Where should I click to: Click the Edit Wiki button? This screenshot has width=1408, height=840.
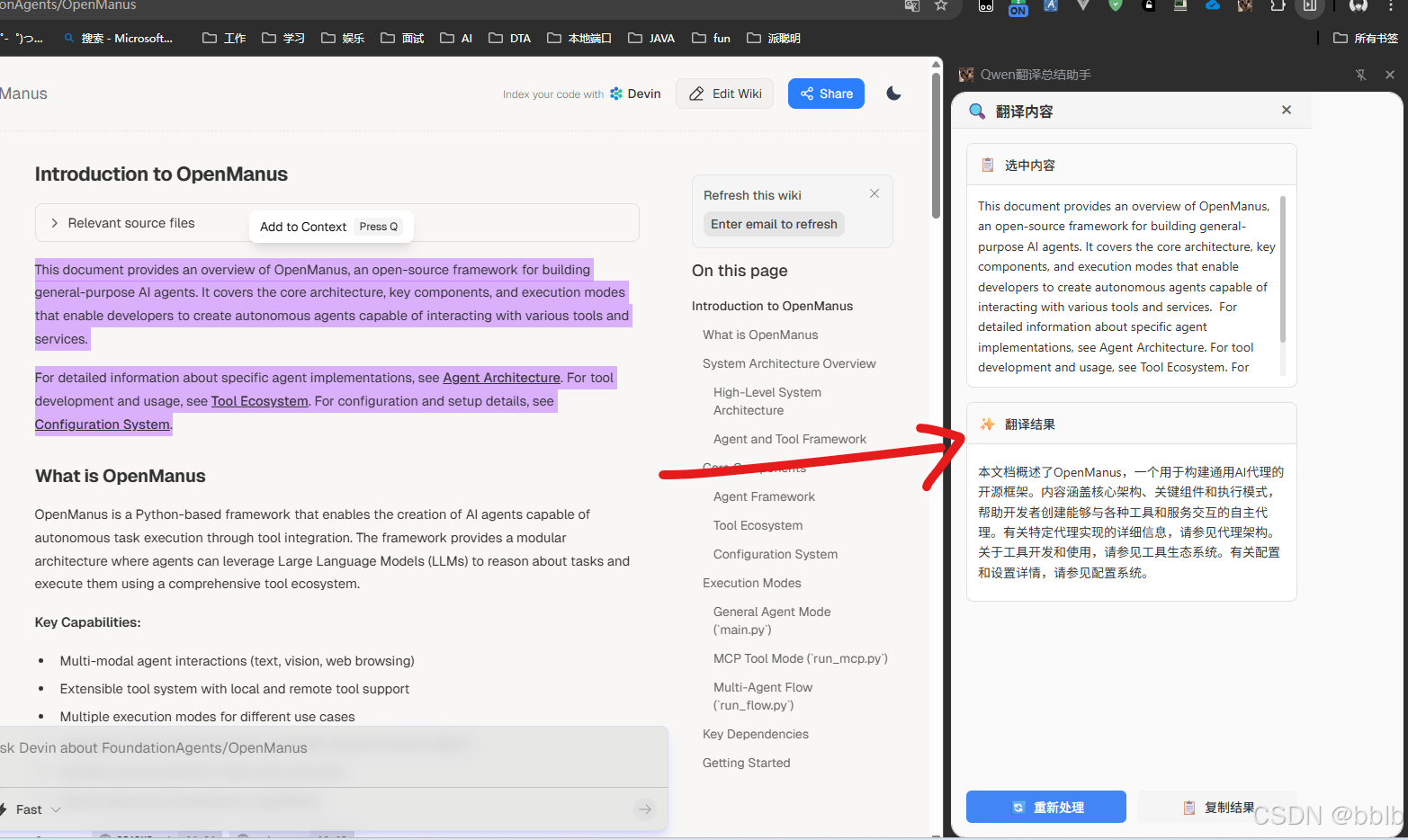[x=725, y=94]
